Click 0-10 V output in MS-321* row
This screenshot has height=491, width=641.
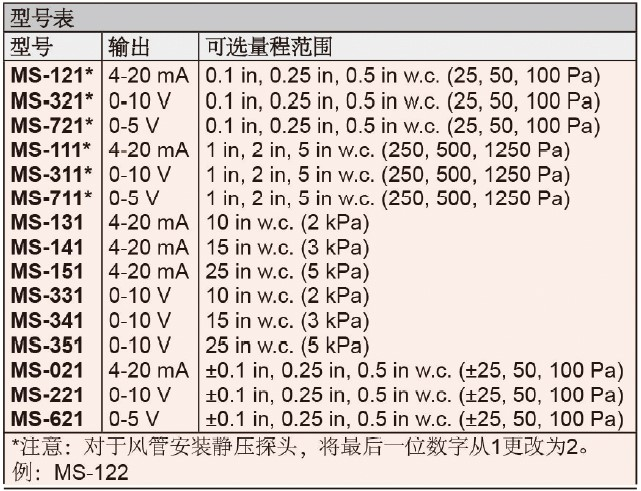click(x=139, y=101)
